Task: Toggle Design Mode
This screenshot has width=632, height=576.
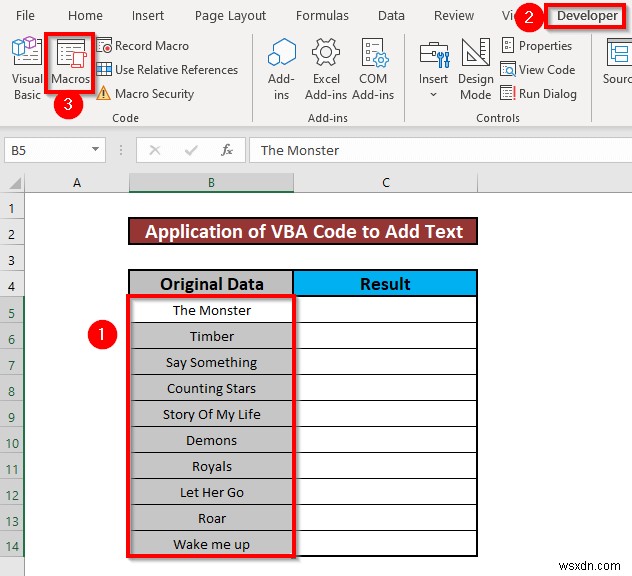Action: pos(476,69)
